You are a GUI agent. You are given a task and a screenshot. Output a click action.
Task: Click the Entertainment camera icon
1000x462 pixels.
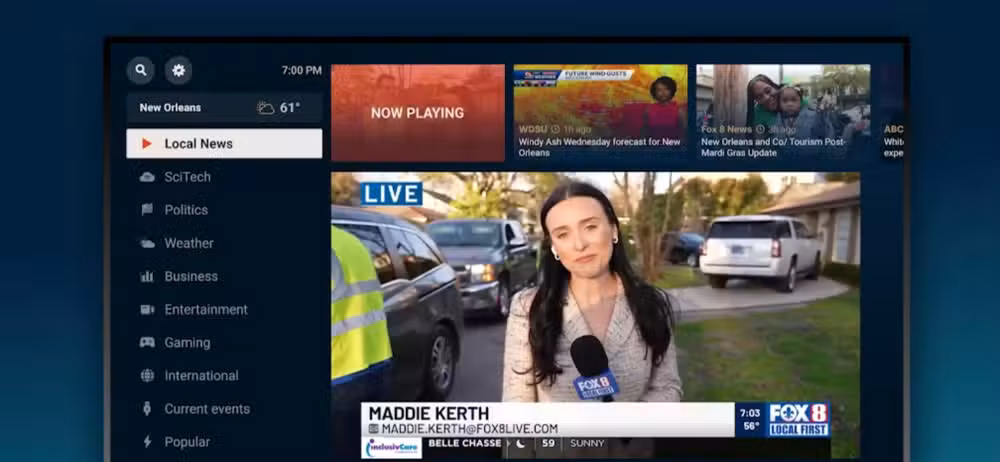[x=147, y=309]
